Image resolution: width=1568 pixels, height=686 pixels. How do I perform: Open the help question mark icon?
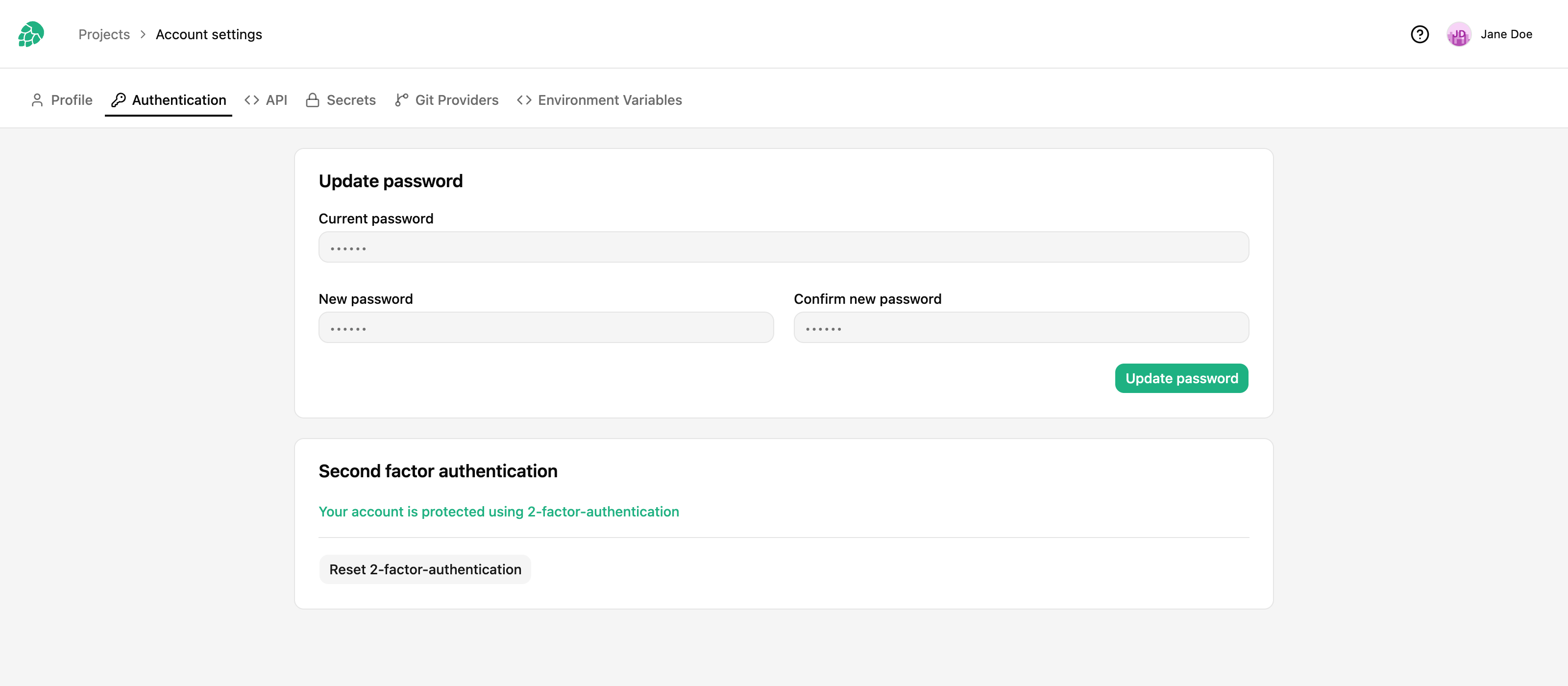(1420, 34)
